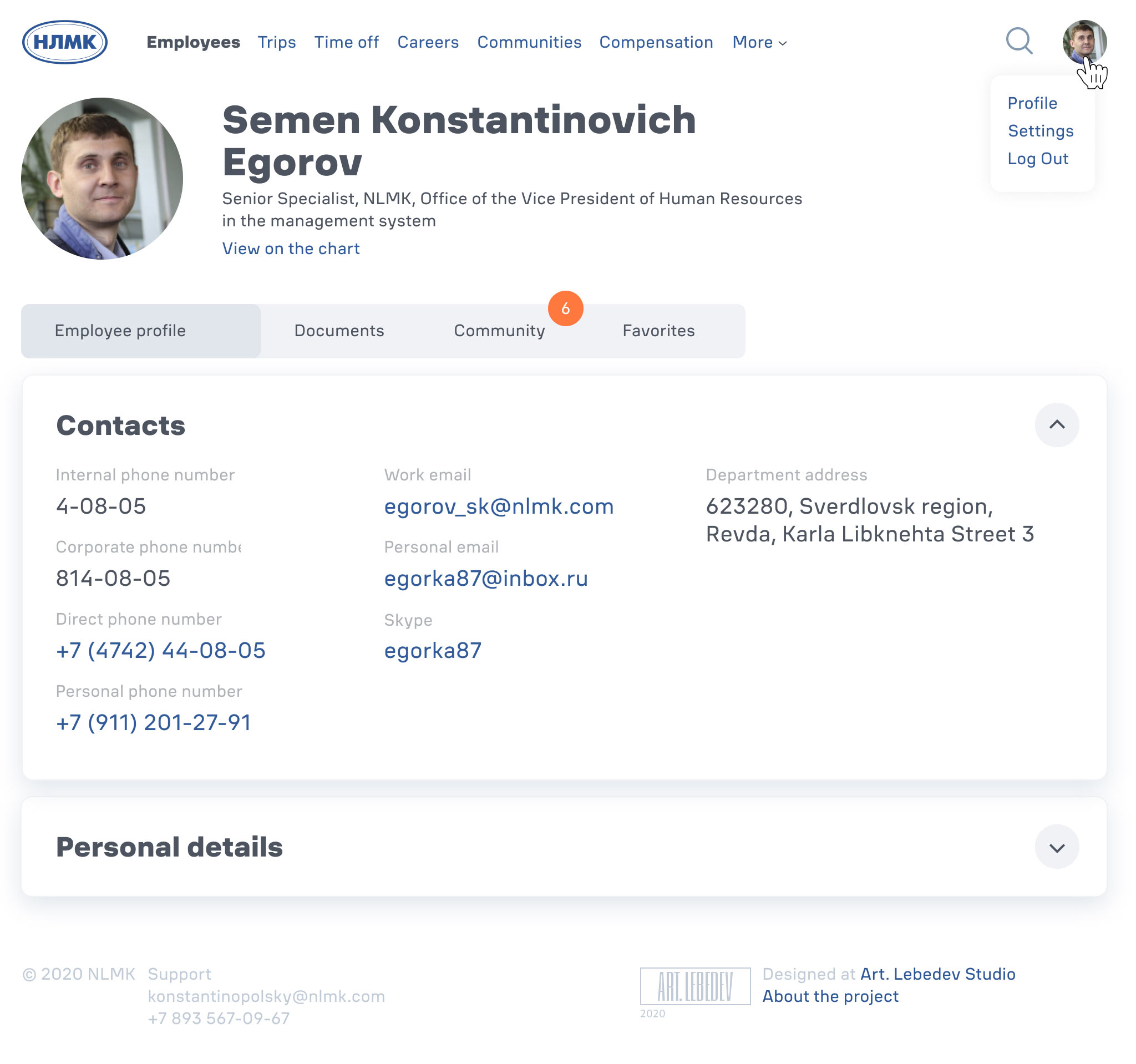Open the Favorites tab
Image resolution: width=1136 pixels, height=1064 pixels.
(x=658, y=331)
